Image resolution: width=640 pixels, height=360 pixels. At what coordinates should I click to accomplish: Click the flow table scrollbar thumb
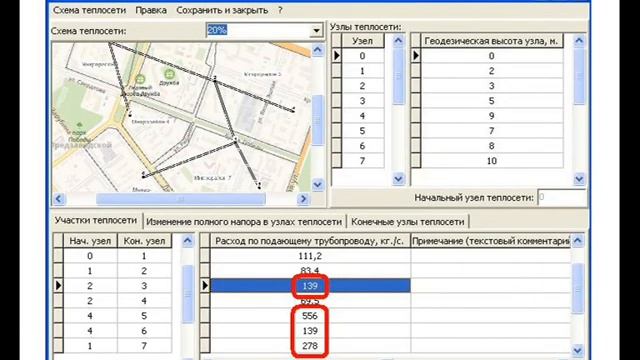coord(577,289)
